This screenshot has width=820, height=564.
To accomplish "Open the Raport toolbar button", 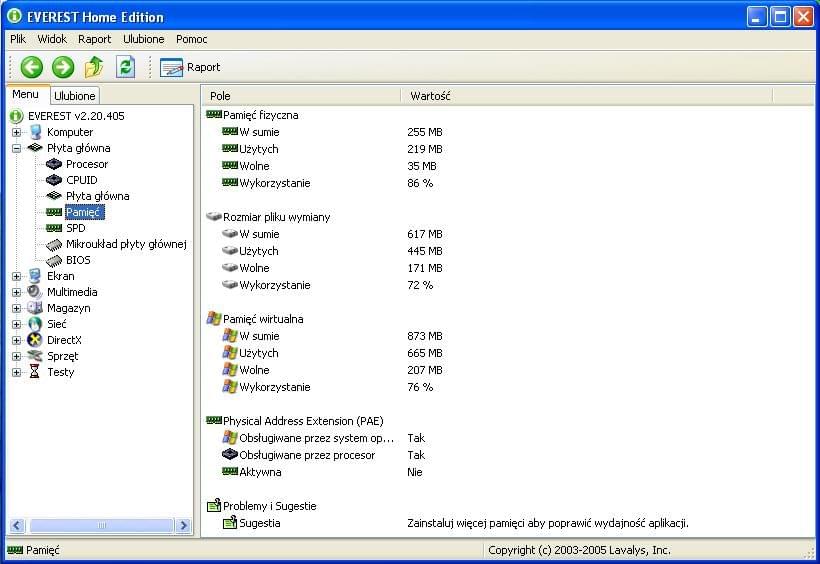I will (191, 67).
